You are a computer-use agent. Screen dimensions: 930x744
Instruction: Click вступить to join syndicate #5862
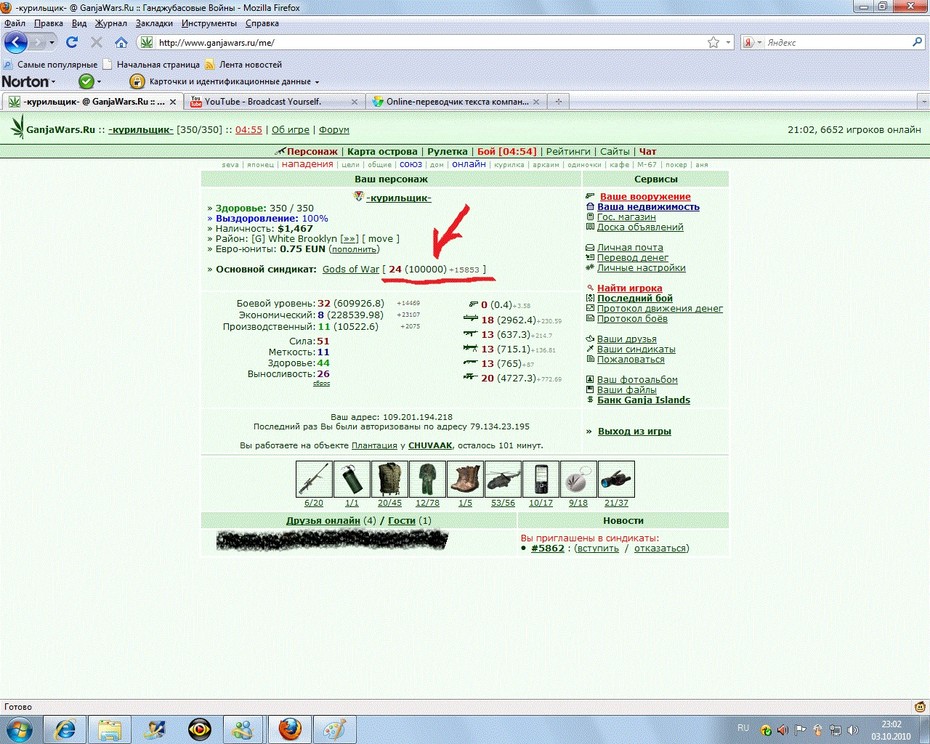coord(597,548)
